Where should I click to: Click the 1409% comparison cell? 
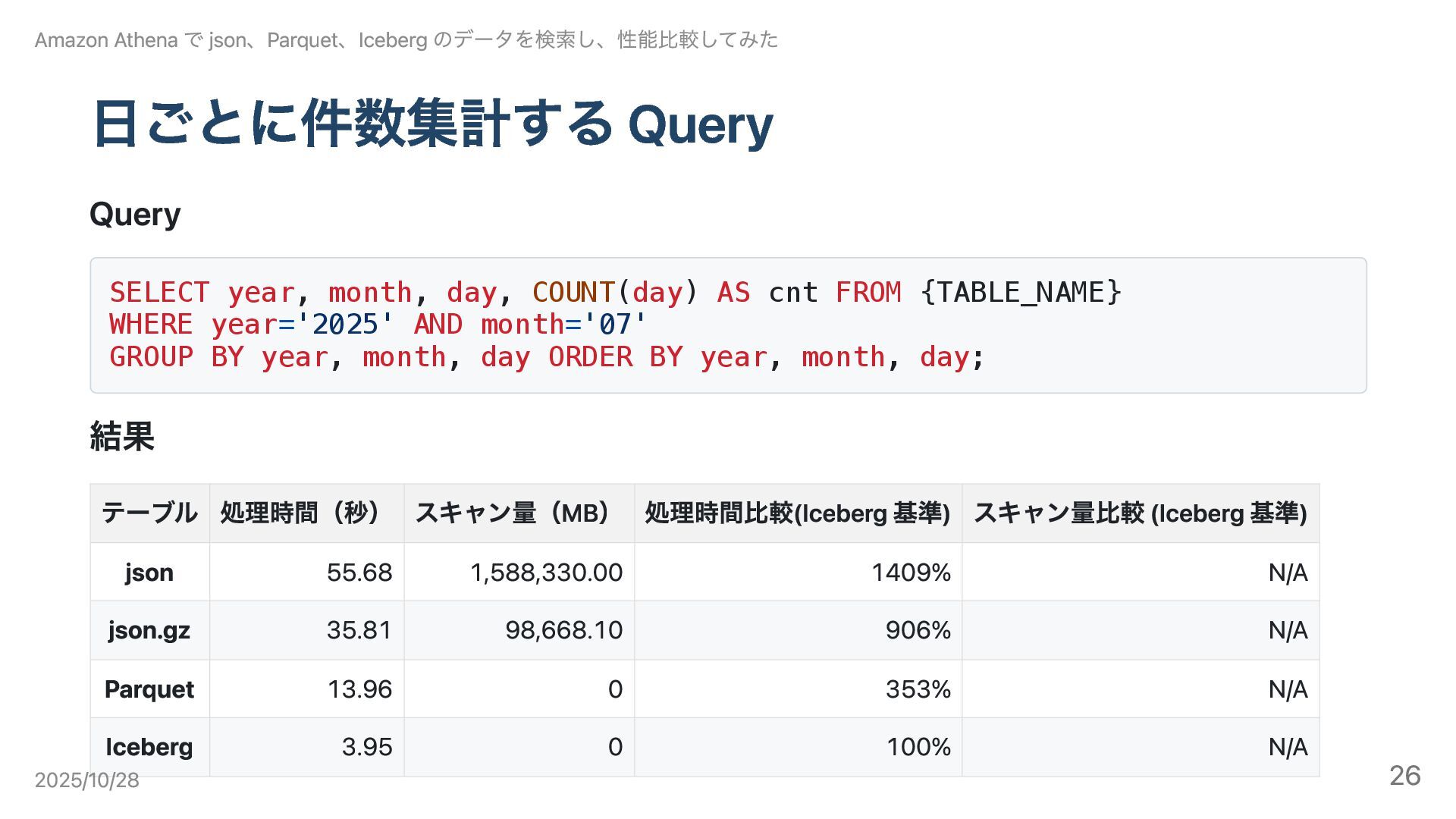click(911, 573)
